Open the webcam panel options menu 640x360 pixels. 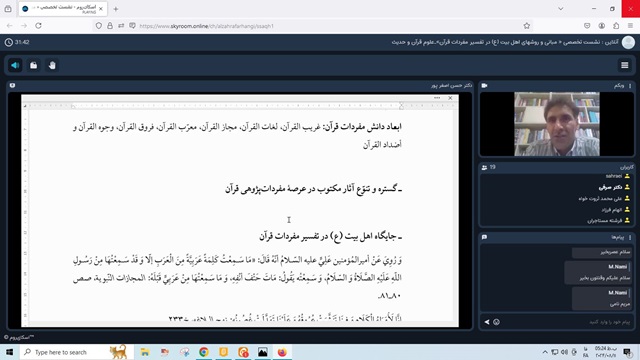click(x=630, y=86)
